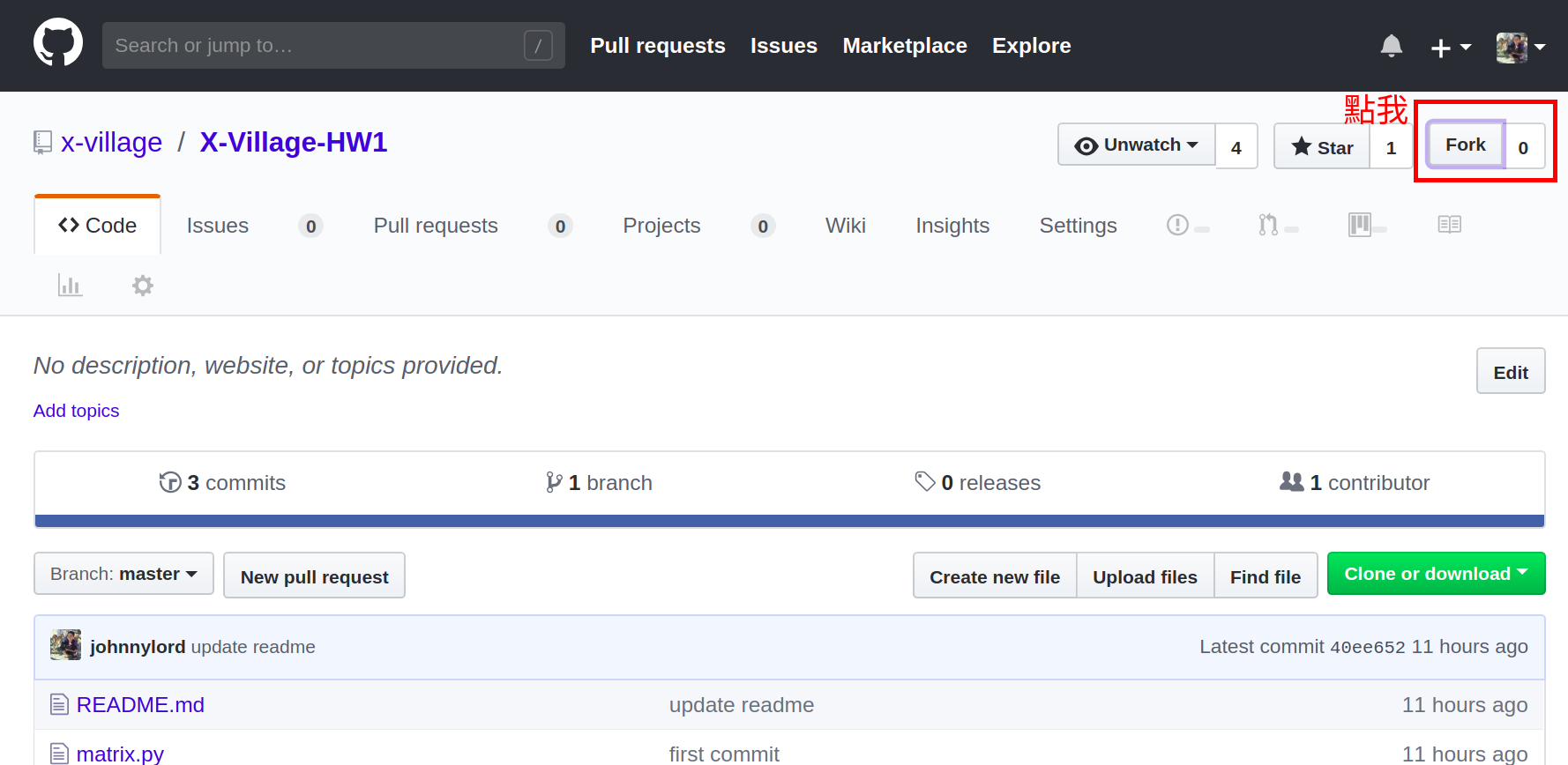Click README.md file icon

59,704
